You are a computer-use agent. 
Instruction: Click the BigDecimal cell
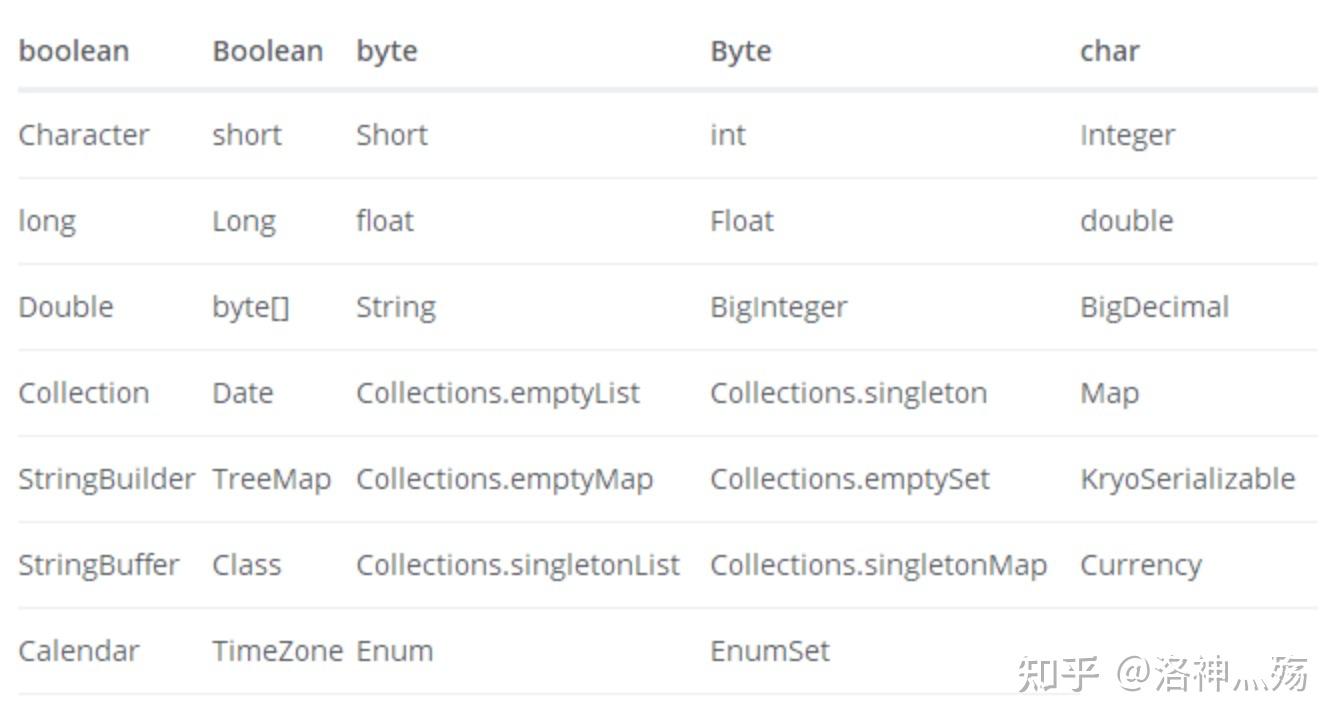point(1154,307)
